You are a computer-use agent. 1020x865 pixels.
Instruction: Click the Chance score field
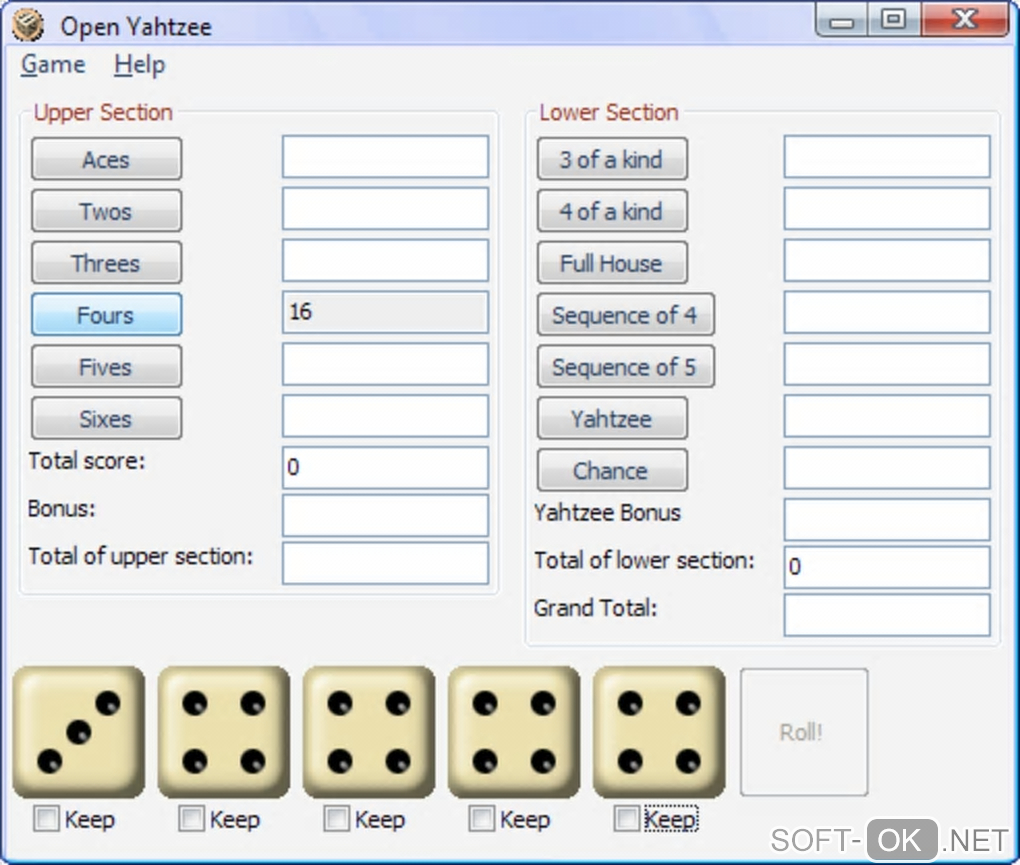(x=887, y=468)
